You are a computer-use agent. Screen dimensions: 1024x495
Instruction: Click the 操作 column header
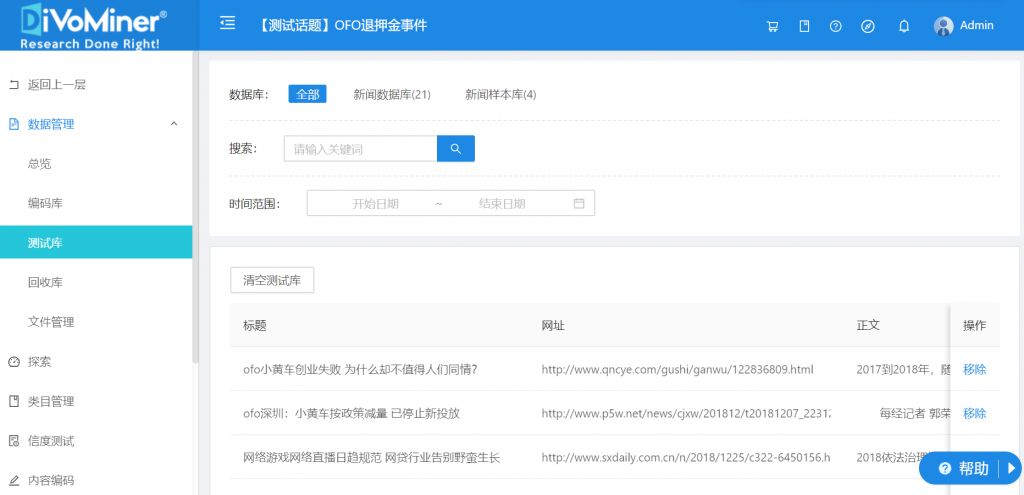[x=974, y=325]
